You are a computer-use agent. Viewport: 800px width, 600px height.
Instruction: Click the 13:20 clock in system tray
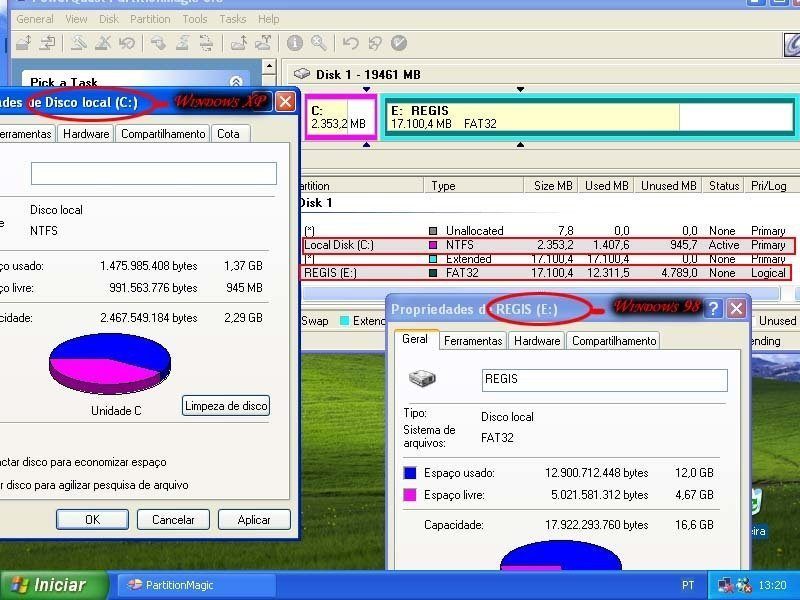point(772,585)
